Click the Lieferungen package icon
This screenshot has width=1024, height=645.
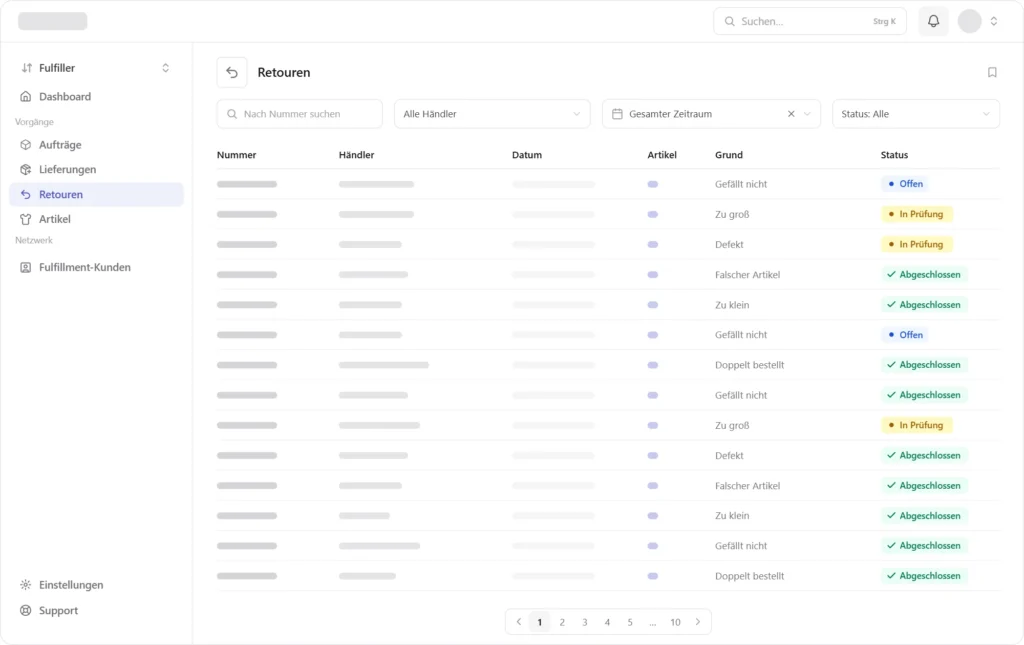(25, 170)
